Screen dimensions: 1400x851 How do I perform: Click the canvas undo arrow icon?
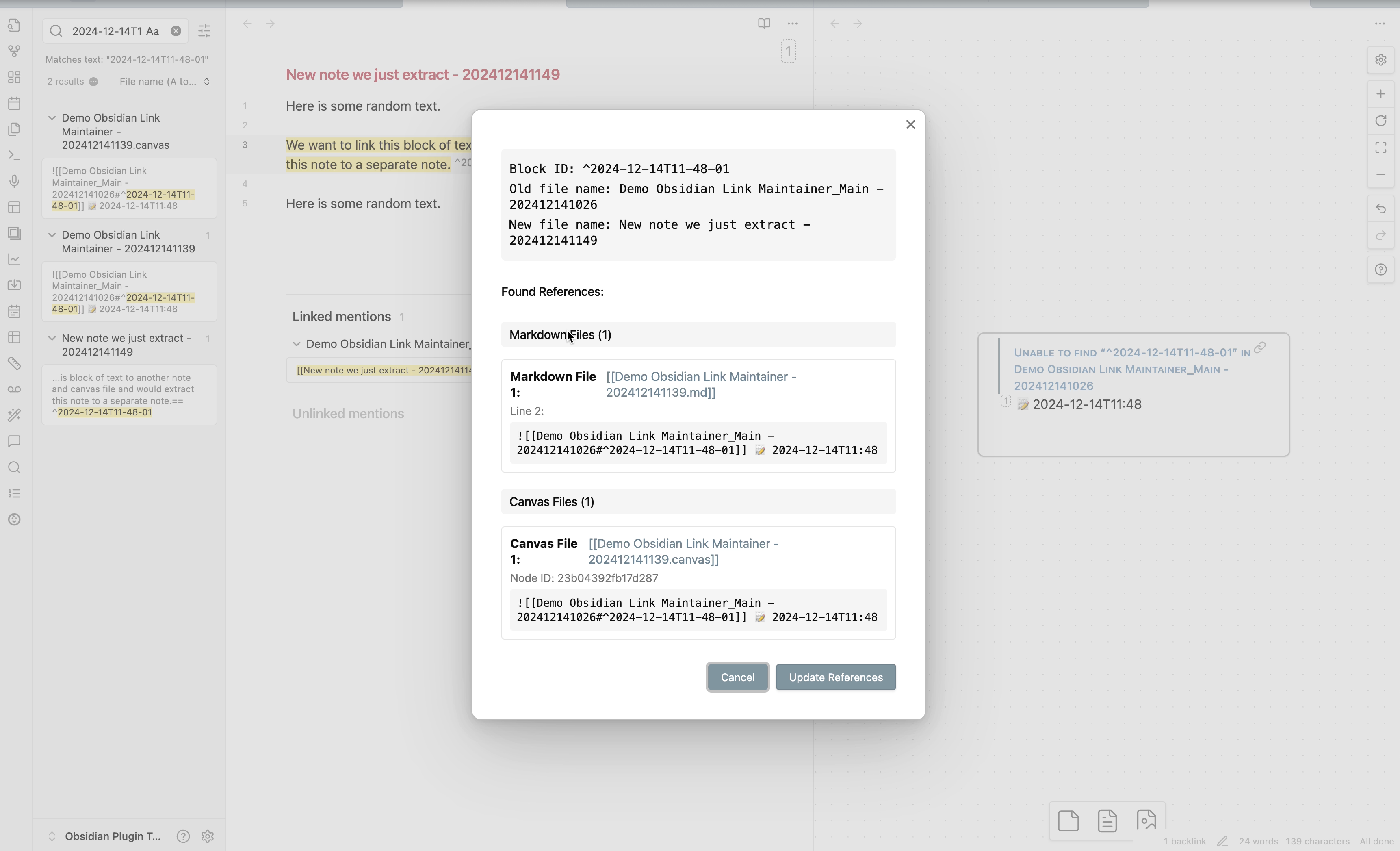pyautogui.click(x=1380, y=208)
